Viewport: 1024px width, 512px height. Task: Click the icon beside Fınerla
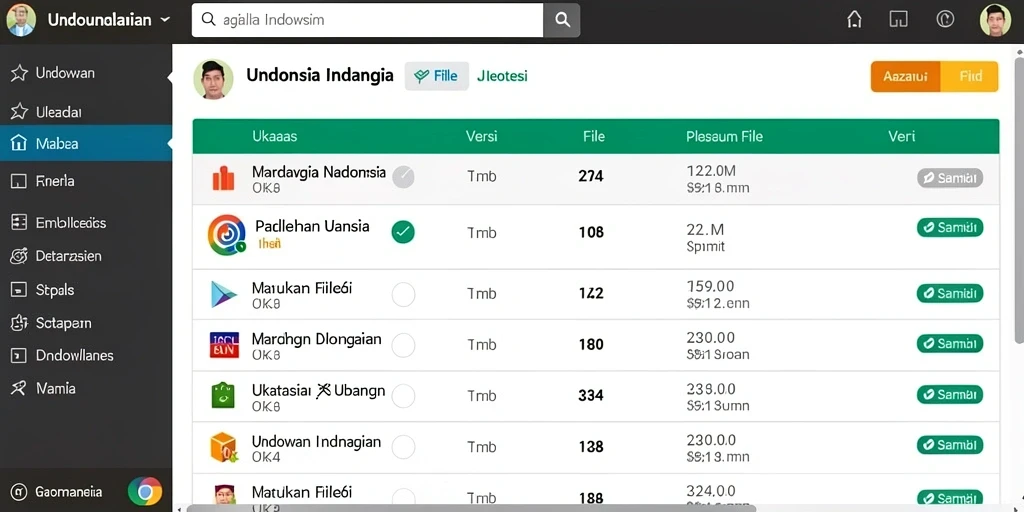[19, 182]
